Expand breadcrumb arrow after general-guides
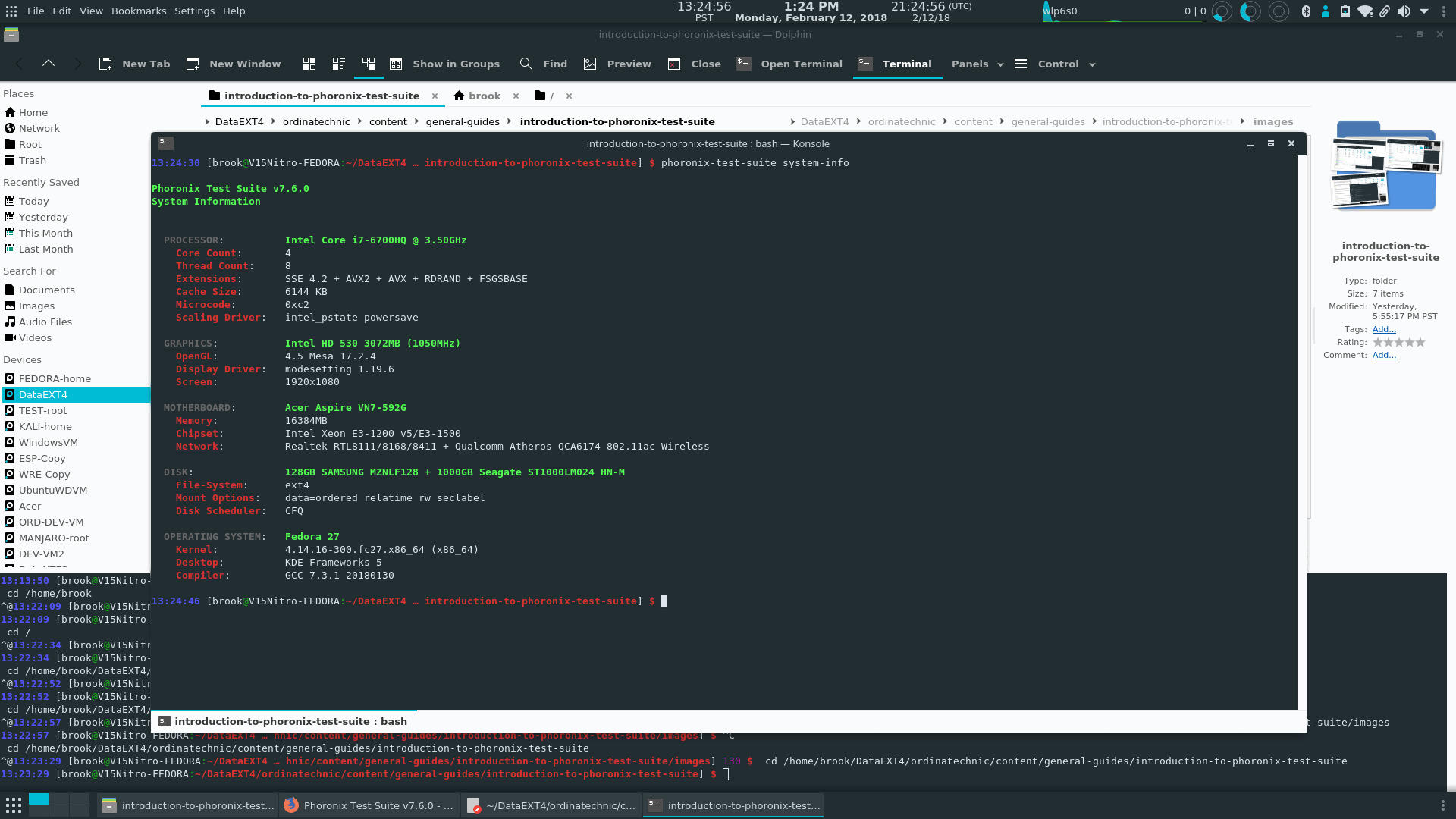The width and height of the screenshot is (1456, 819). tap(509, 121)
